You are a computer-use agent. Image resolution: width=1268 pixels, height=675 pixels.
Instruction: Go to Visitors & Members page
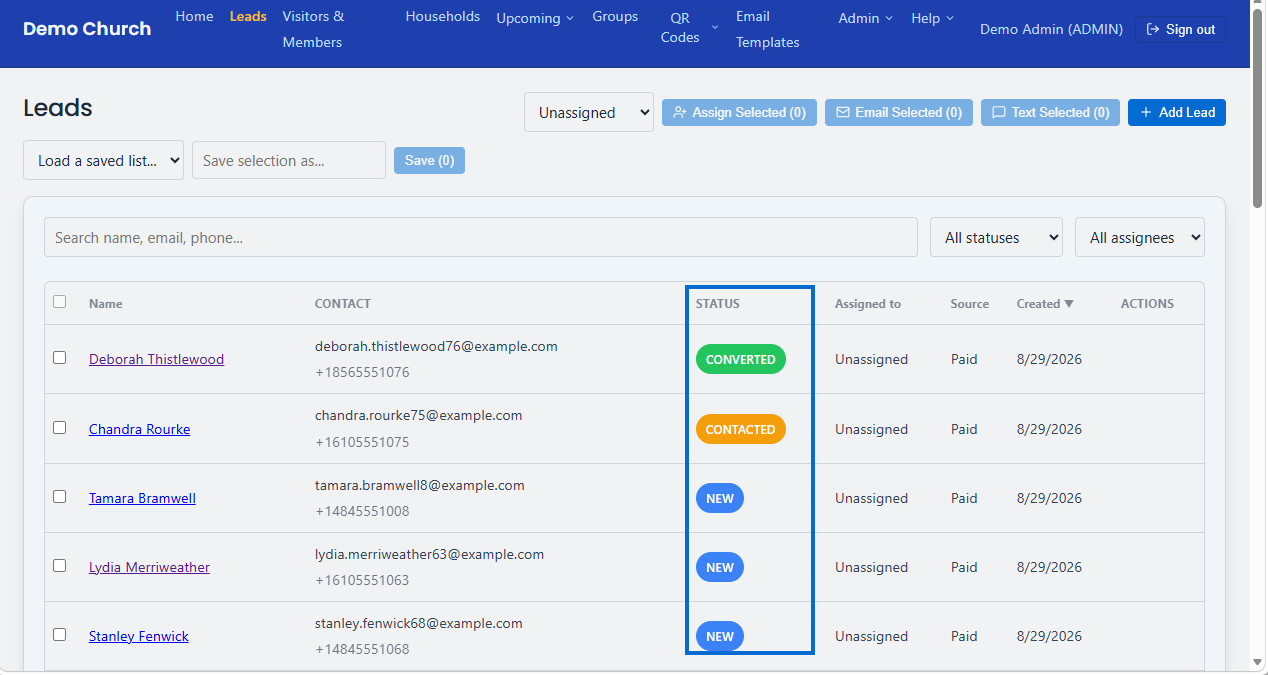pos(313,29)
